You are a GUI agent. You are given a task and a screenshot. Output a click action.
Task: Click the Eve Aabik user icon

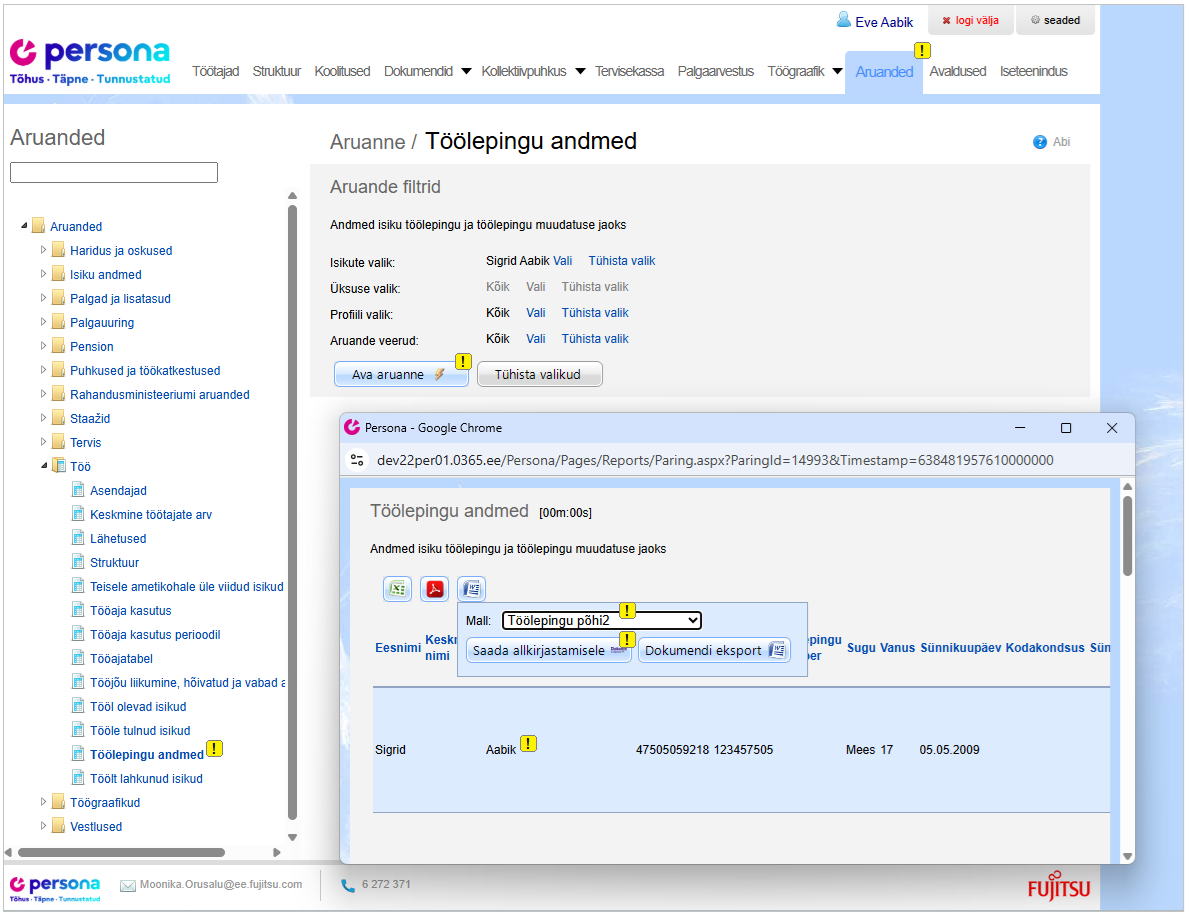pos(843,20)
